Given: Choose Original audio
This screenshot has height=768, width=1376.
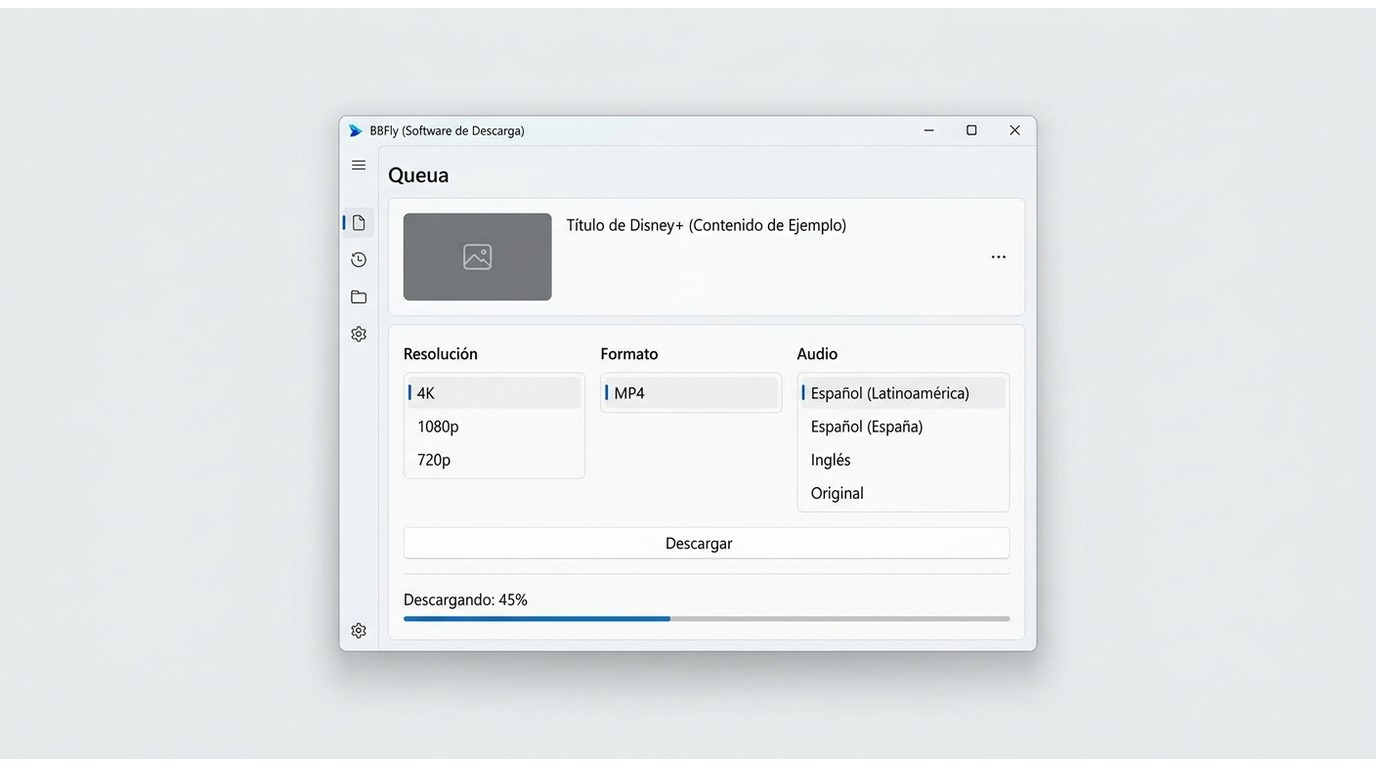Looking at the screenshot, I should [x=903, y=493].
